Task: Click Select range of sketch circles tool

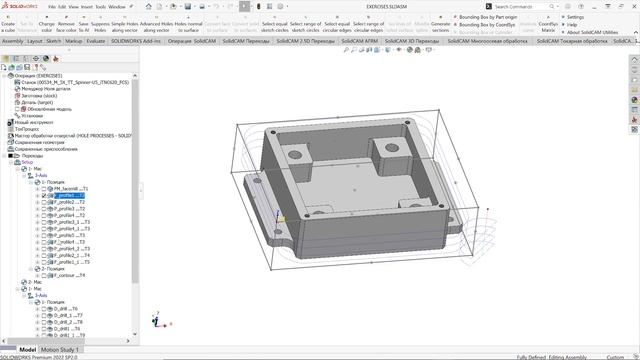Action: 305,25
